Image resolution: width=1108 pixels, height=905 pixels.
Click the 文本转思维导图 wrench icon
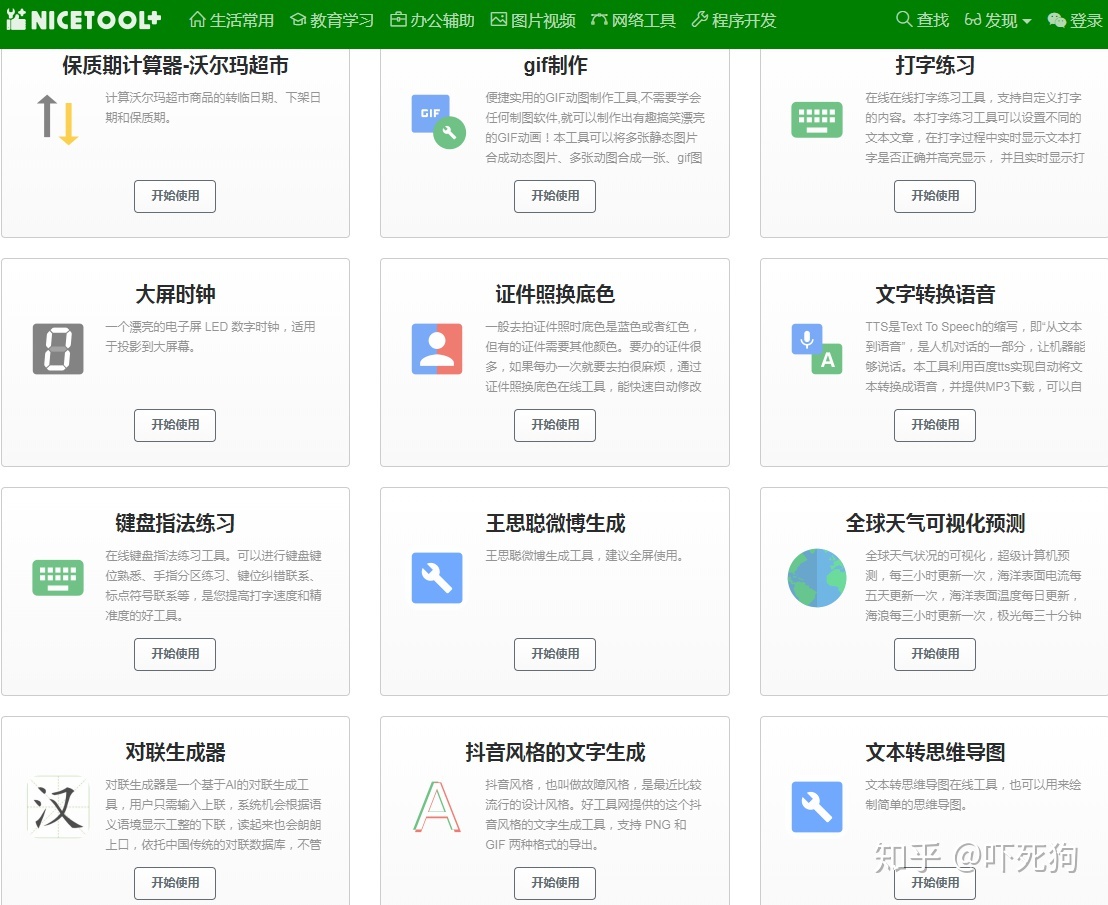(816, 806)
